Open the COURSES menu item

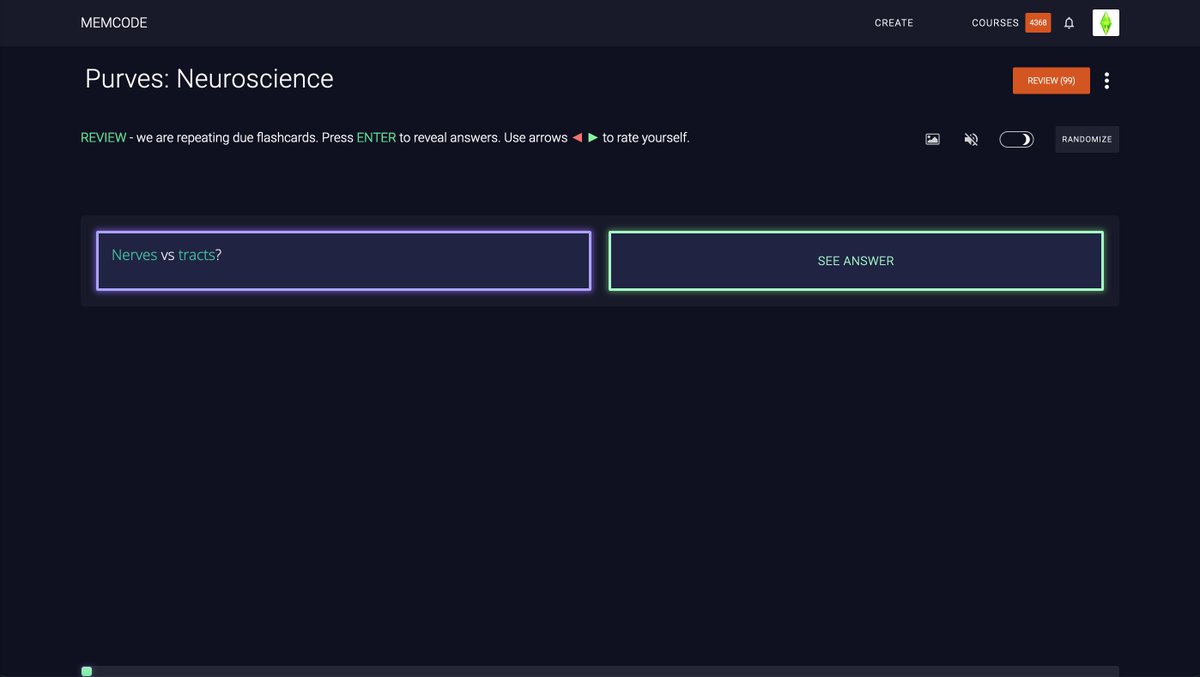tap(995, 23)
